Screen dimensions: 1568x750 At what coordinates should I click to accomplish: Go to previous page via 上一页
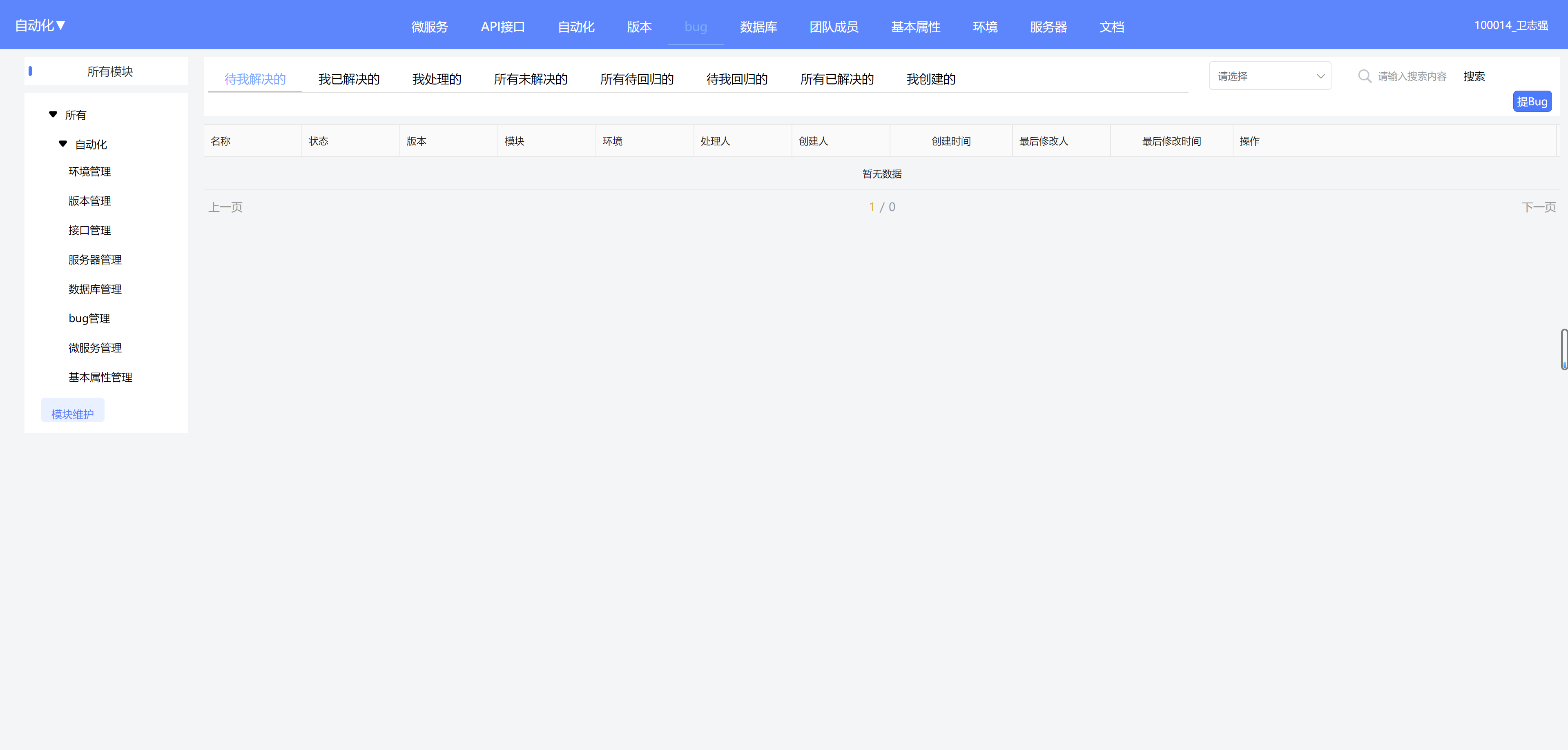tap(225, 207)
